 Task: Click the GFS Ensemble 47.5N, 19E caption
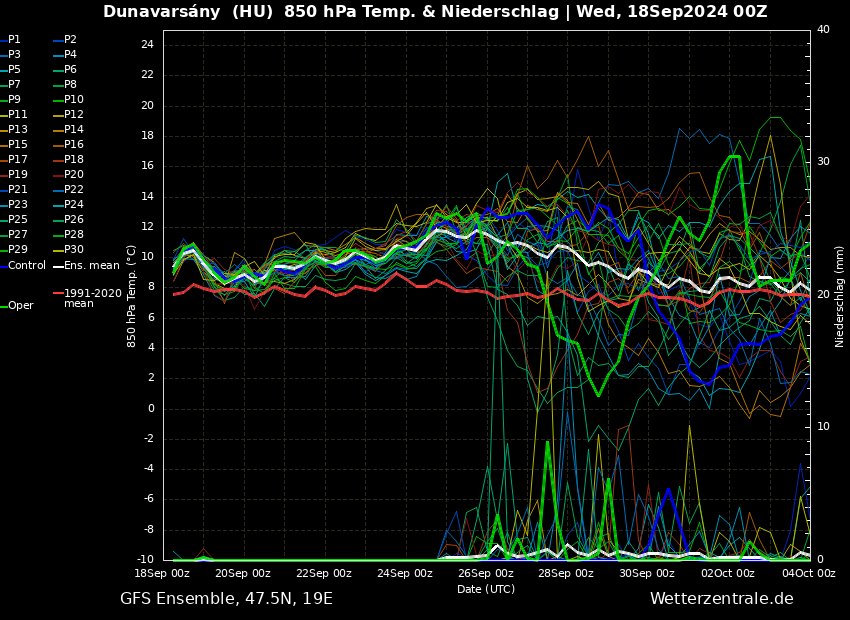tap(226, 599)
